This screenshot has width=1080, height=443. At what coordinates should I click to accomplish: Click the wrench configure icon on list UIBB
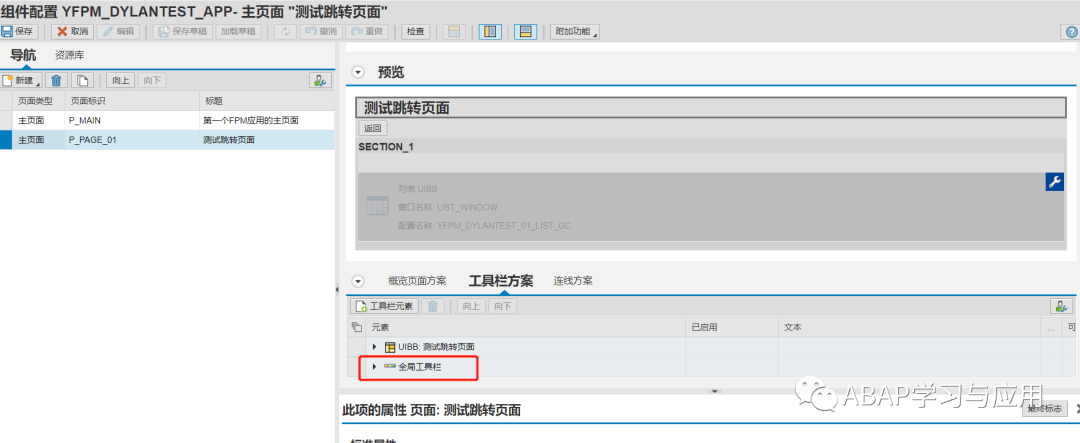pos(1055,182)
